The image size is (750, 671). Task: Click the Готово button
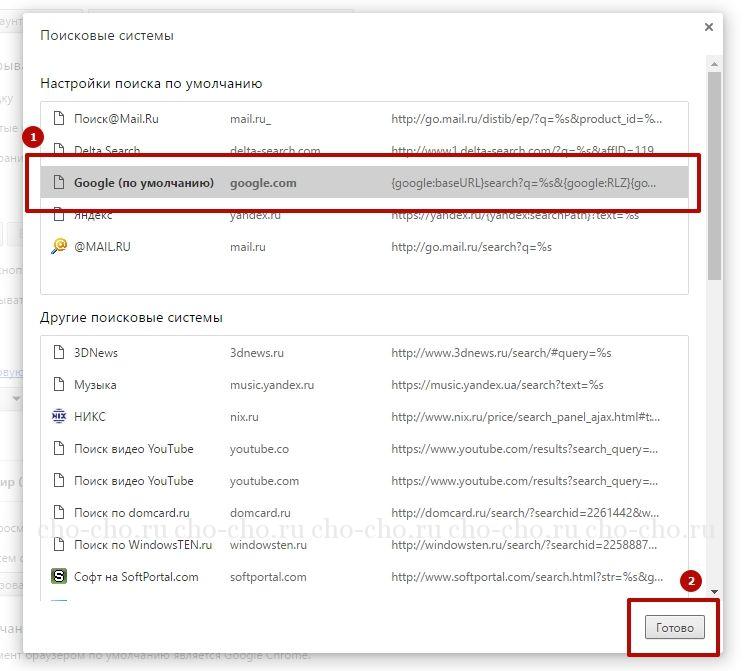674,627
